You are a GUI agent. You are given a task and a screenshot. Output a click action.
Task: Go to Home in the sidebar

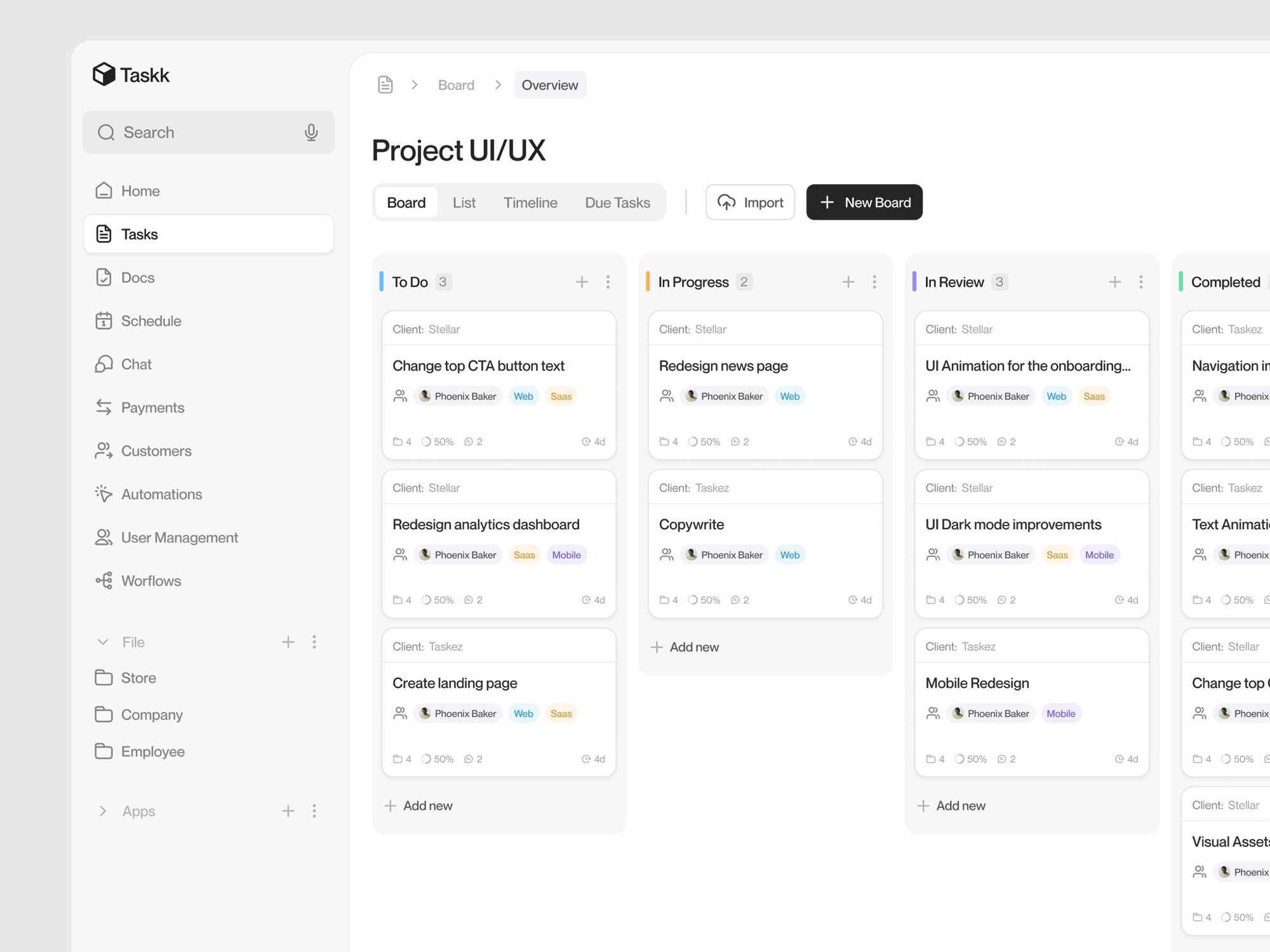pos(208,190)
